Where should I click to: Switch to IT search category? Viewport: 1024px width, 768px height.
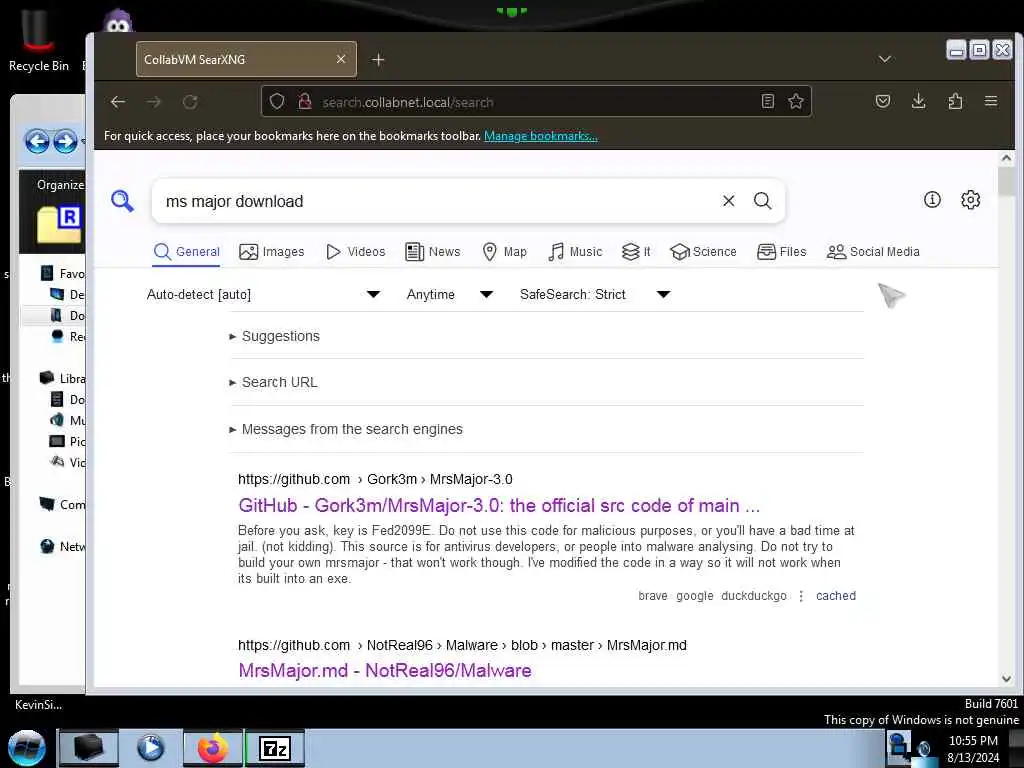click(636, 252)
